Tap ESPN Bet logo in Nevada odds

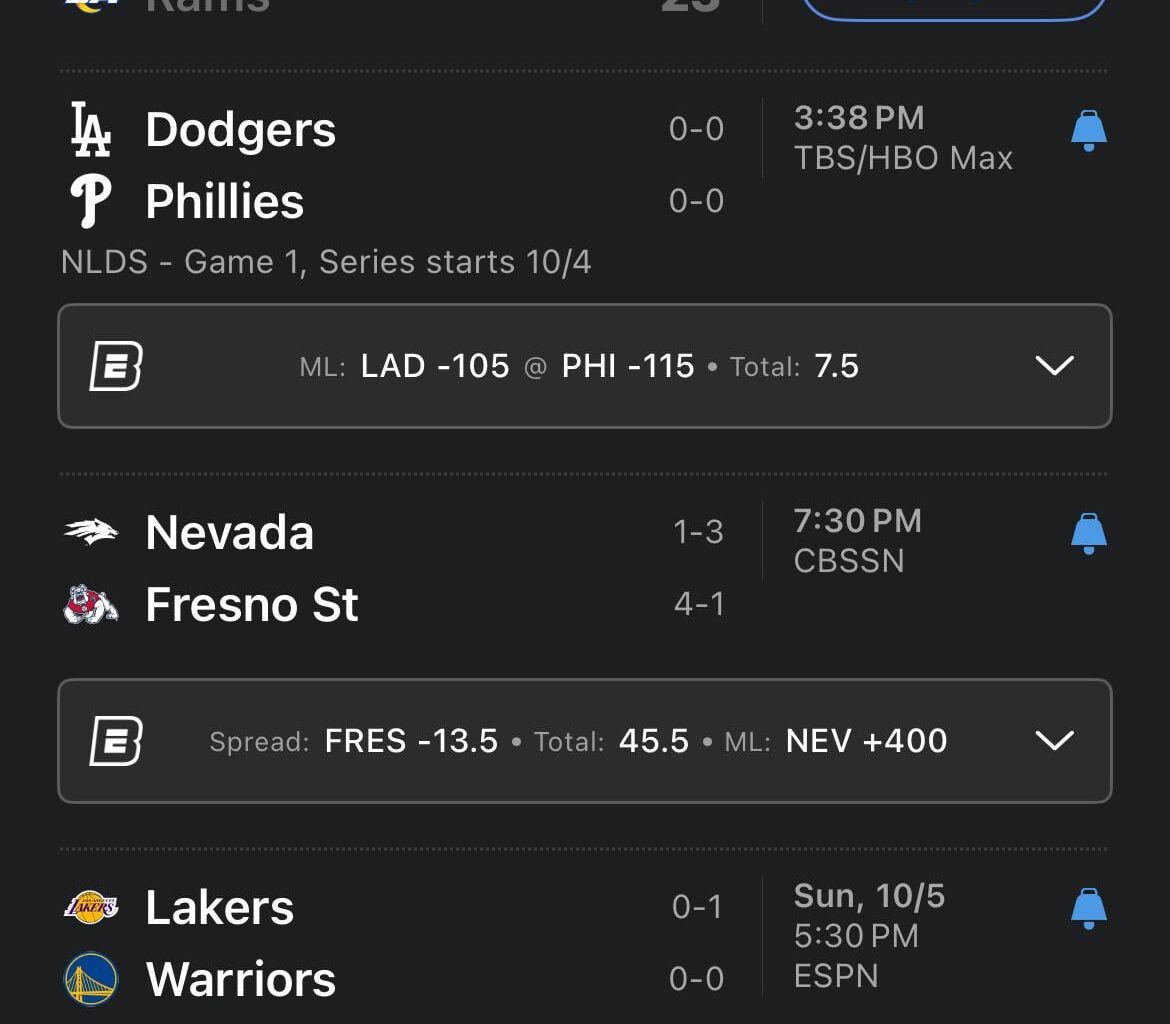coord(115,741)
